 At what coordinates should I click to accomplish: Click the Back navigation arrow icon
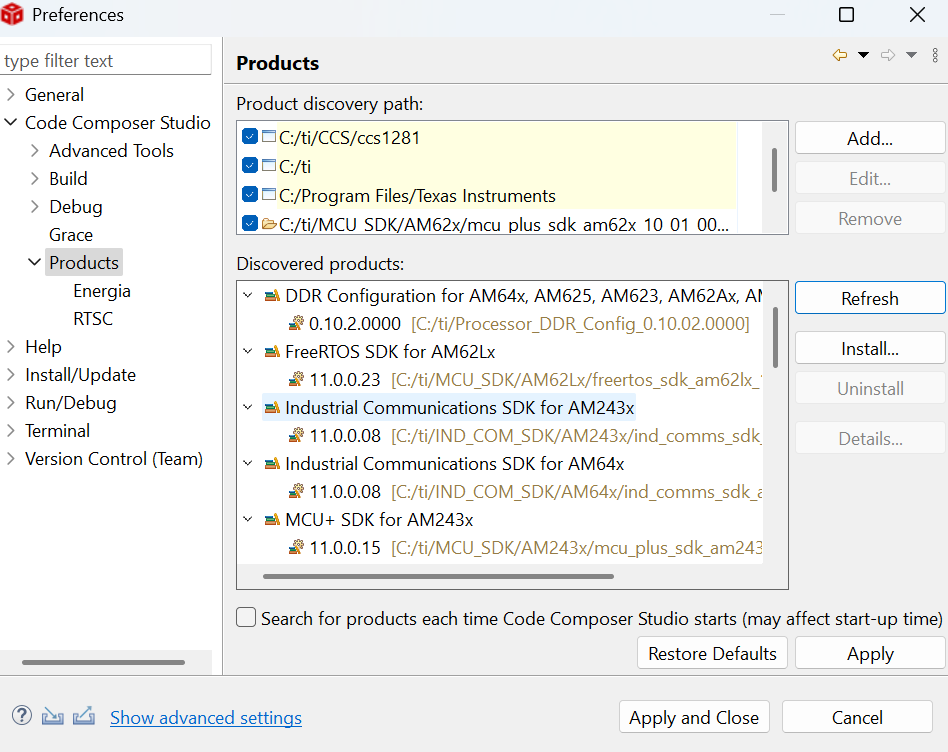(x=839, y=55)
